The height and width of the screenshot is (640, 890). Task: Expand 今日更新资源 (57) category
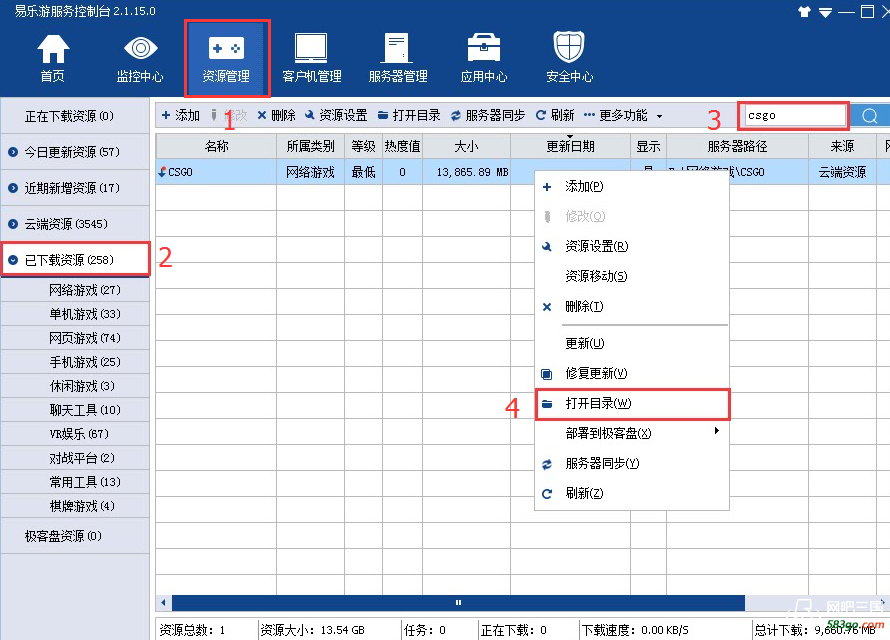[75, 152]
